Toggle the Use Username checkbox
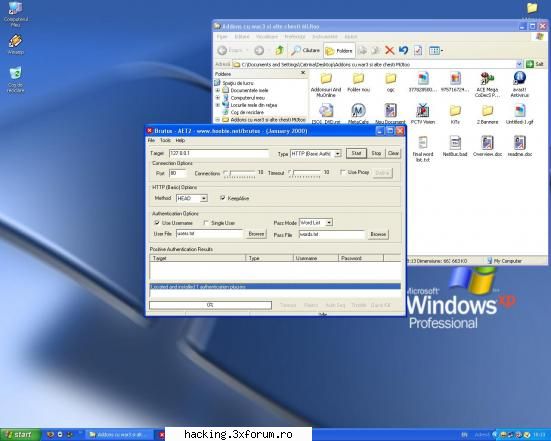The height and width of the screenshot is (441, 551). (x=157, y=223)
